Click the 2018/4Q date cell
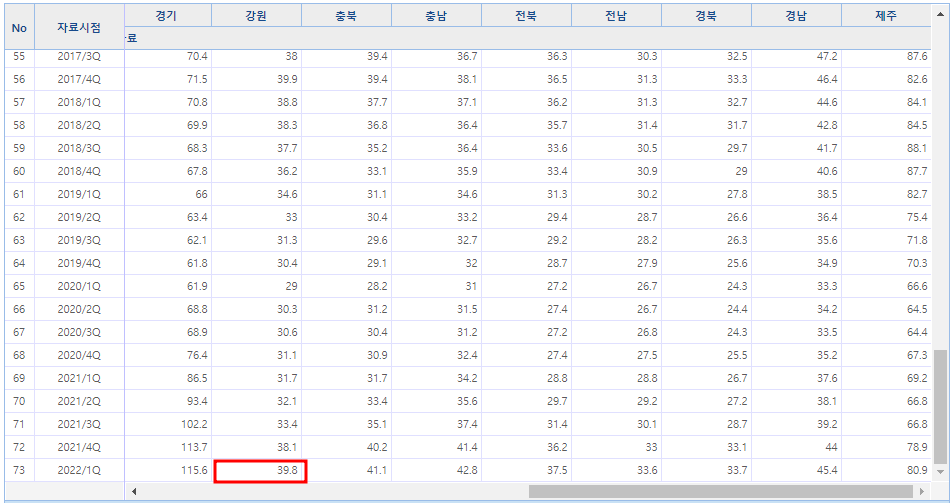The width and height of the screenshot is (950, 503). pyautogui.click(x=79, y=172)
